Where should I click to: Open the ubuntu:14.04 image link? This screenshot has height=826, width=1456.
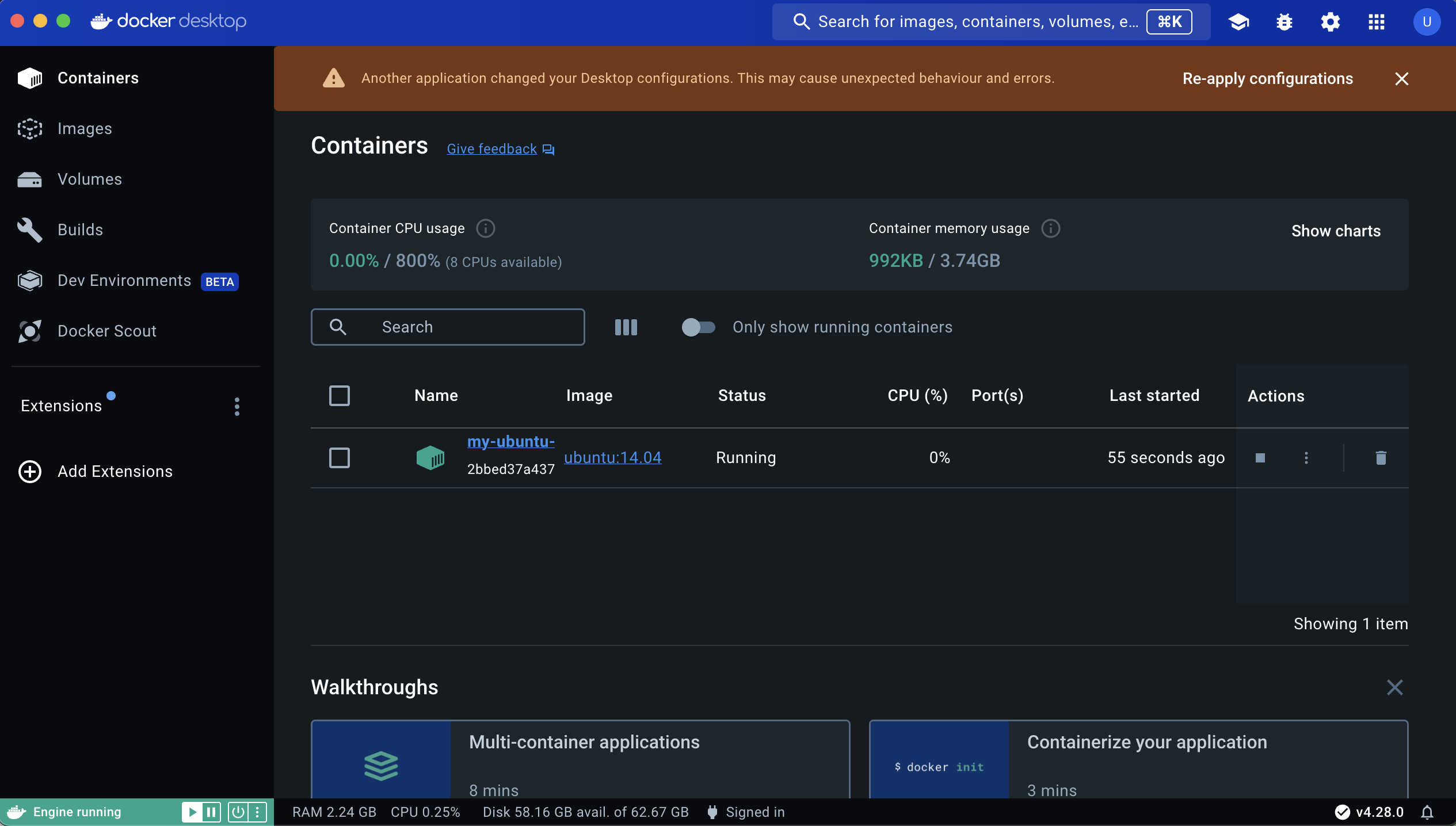coord(612,458)
